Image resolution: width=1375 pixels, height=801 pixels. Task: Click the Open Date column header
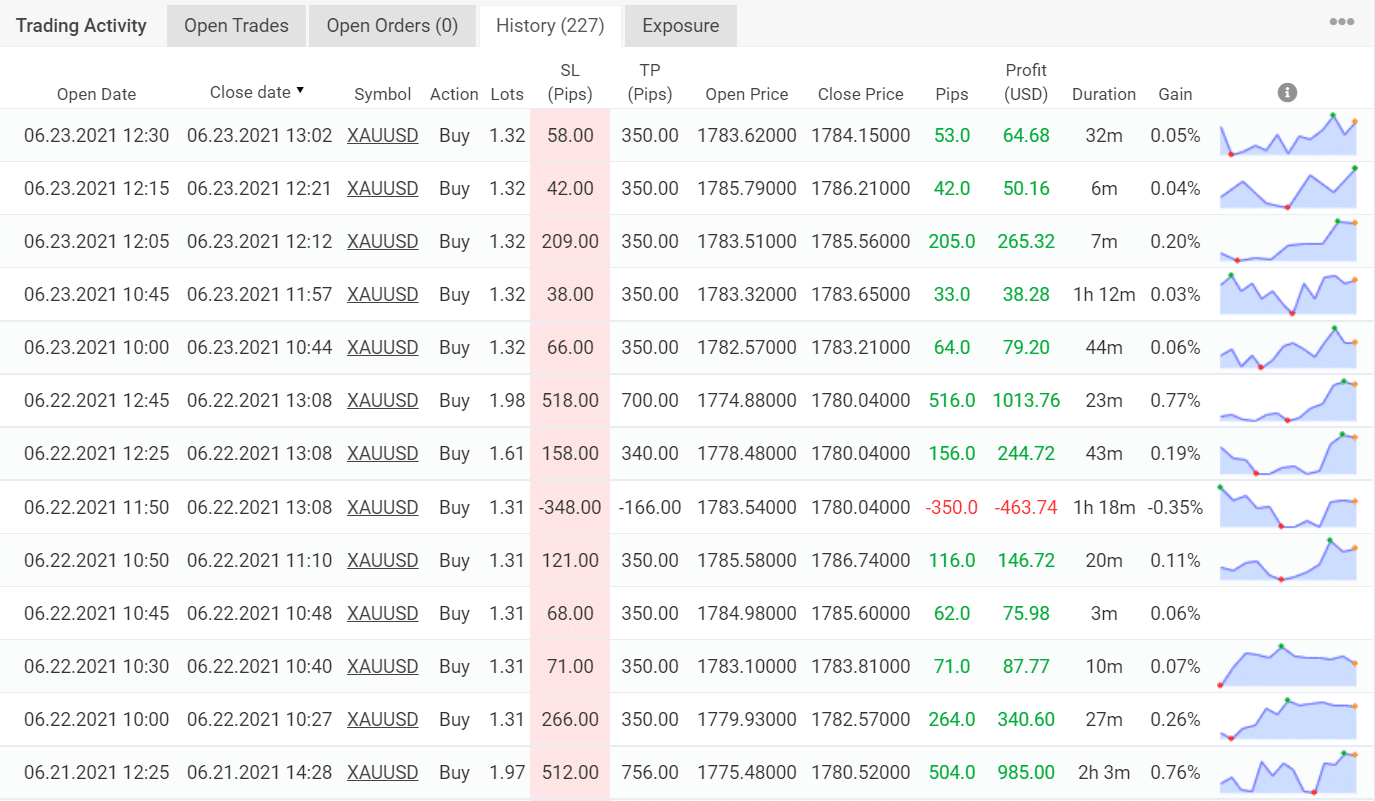pos(96,93)
